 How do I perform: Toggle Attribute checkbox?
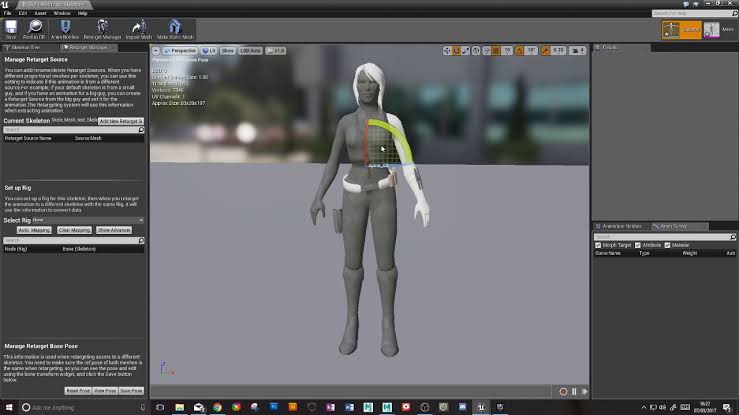(x=638, y=245)
